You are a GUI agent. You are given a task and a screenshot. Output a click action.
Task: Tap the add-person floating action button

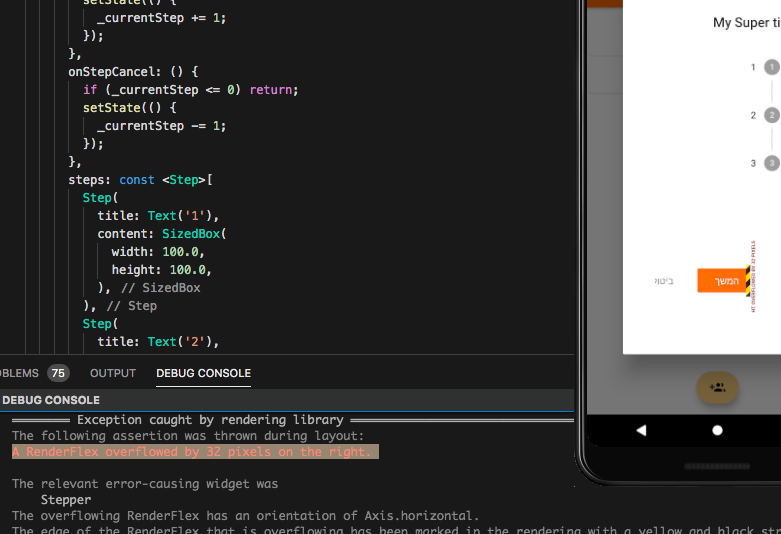coord(717,388)
